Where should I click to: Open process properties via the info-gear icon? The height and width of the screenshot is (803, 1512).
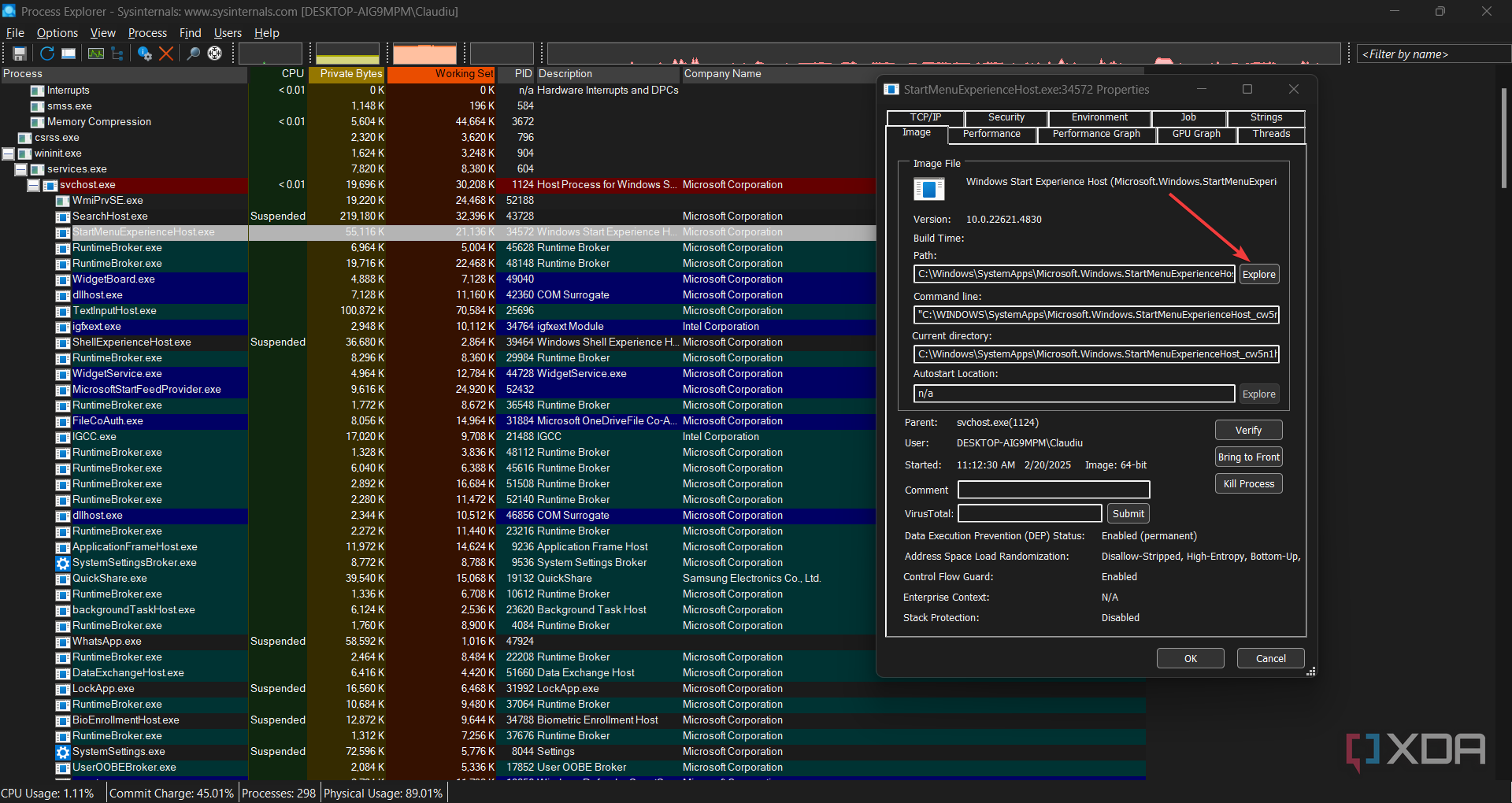(x=144, y=54)
